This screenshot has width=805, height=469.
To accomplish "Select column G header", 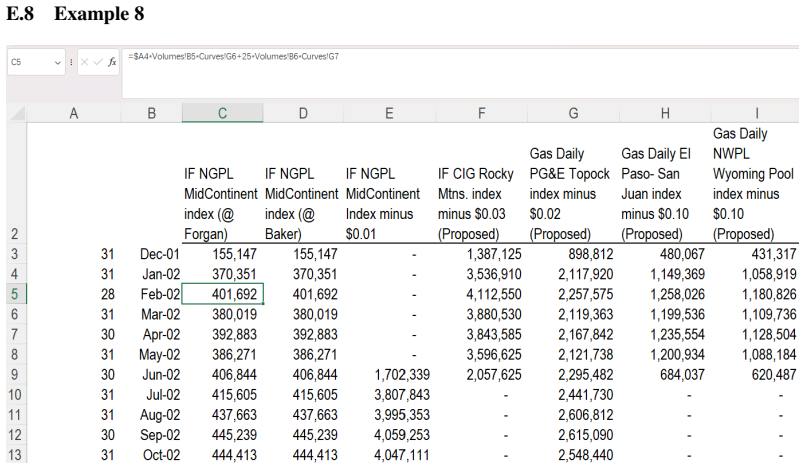I will (x=573, y=113).
